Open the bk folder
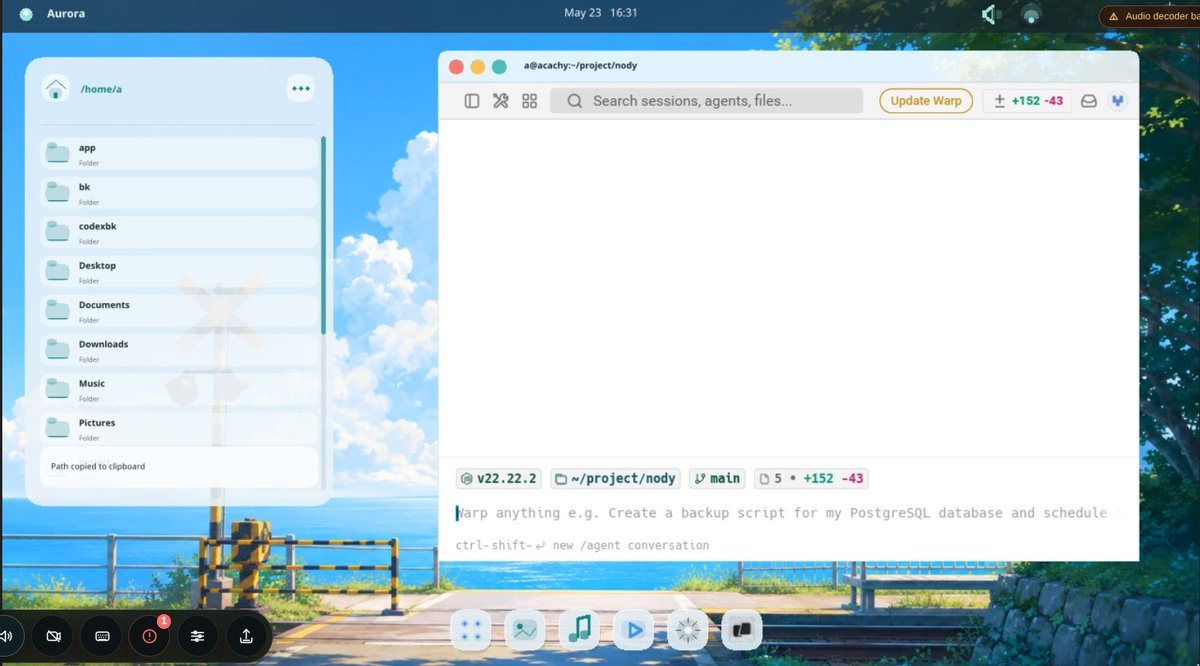1200x666 pixels. [x=179, y=193]
